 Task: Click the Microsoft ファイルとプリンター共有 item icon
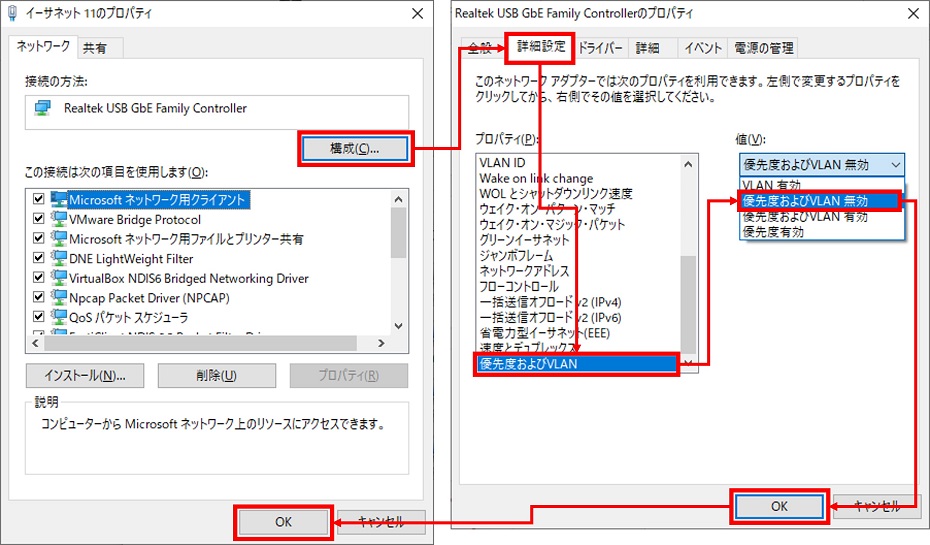click(x=58, y=239)
